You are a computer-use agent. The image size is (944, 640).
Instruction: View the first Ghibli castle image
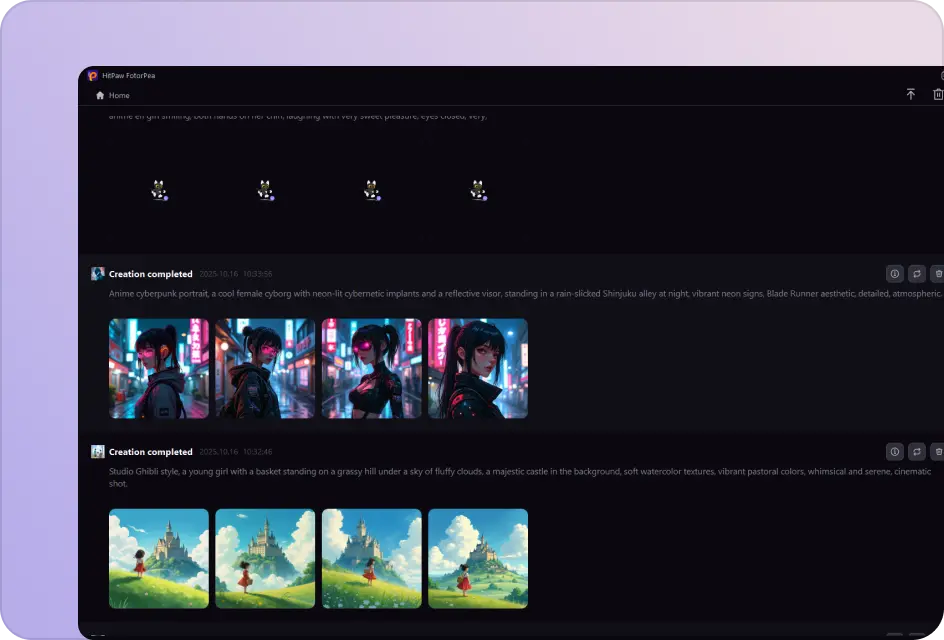[x=158, y=558]
